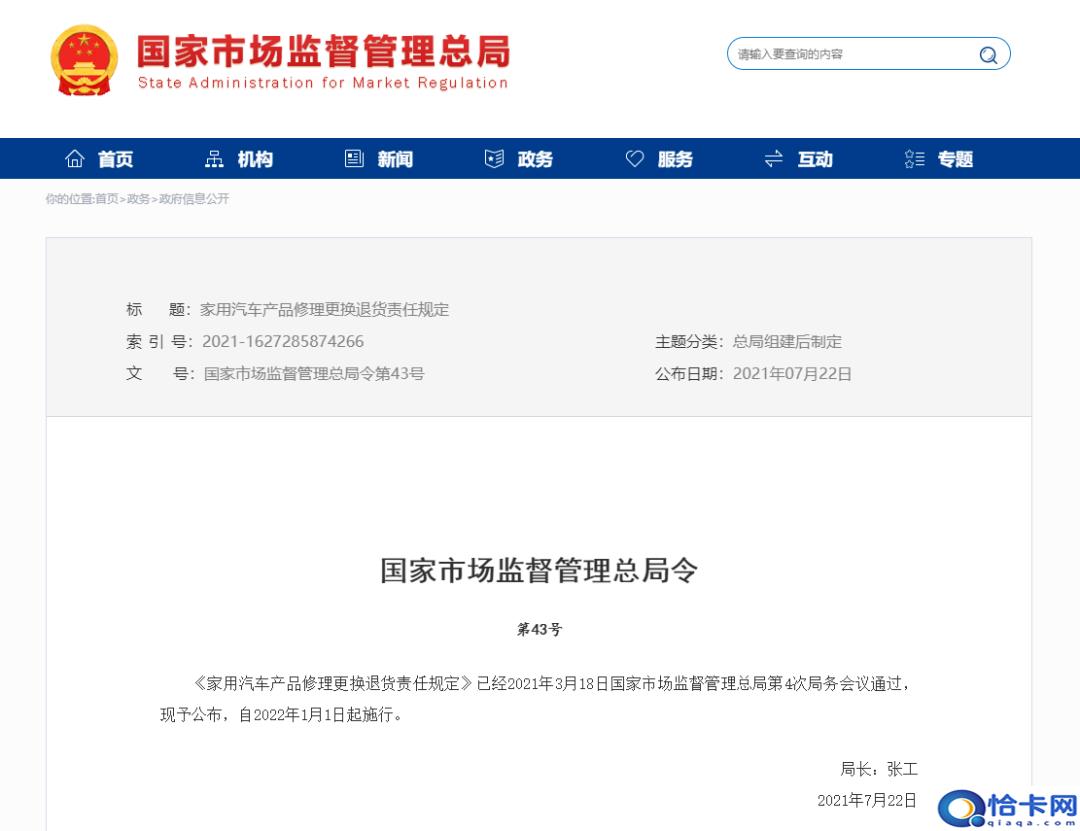Viewport: 1080px width, 831px height.
Task: Click the shield document icon beside 政务
Action: point(494,159)
